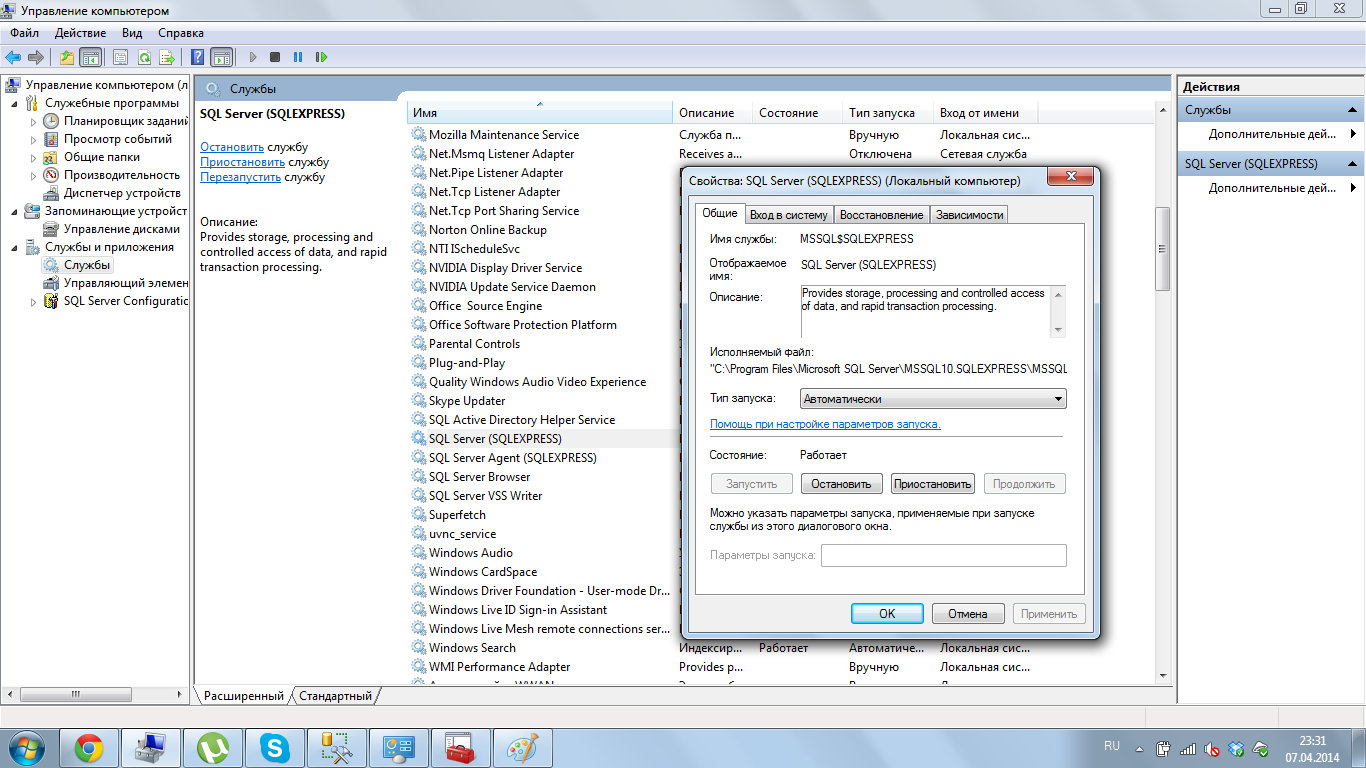The width and height of the screenshot is (1366, 768).
Task: Switch to the Стандартный view tab
Action: 335,696
